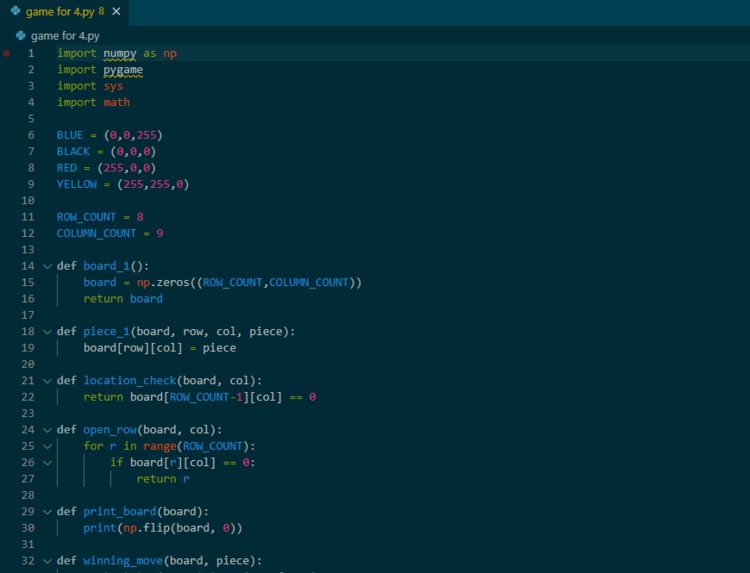Image resolution: width=750 pixels, height=573 pixels.
Task: Close the game for 4.py tab
Action: coord(116,11)
